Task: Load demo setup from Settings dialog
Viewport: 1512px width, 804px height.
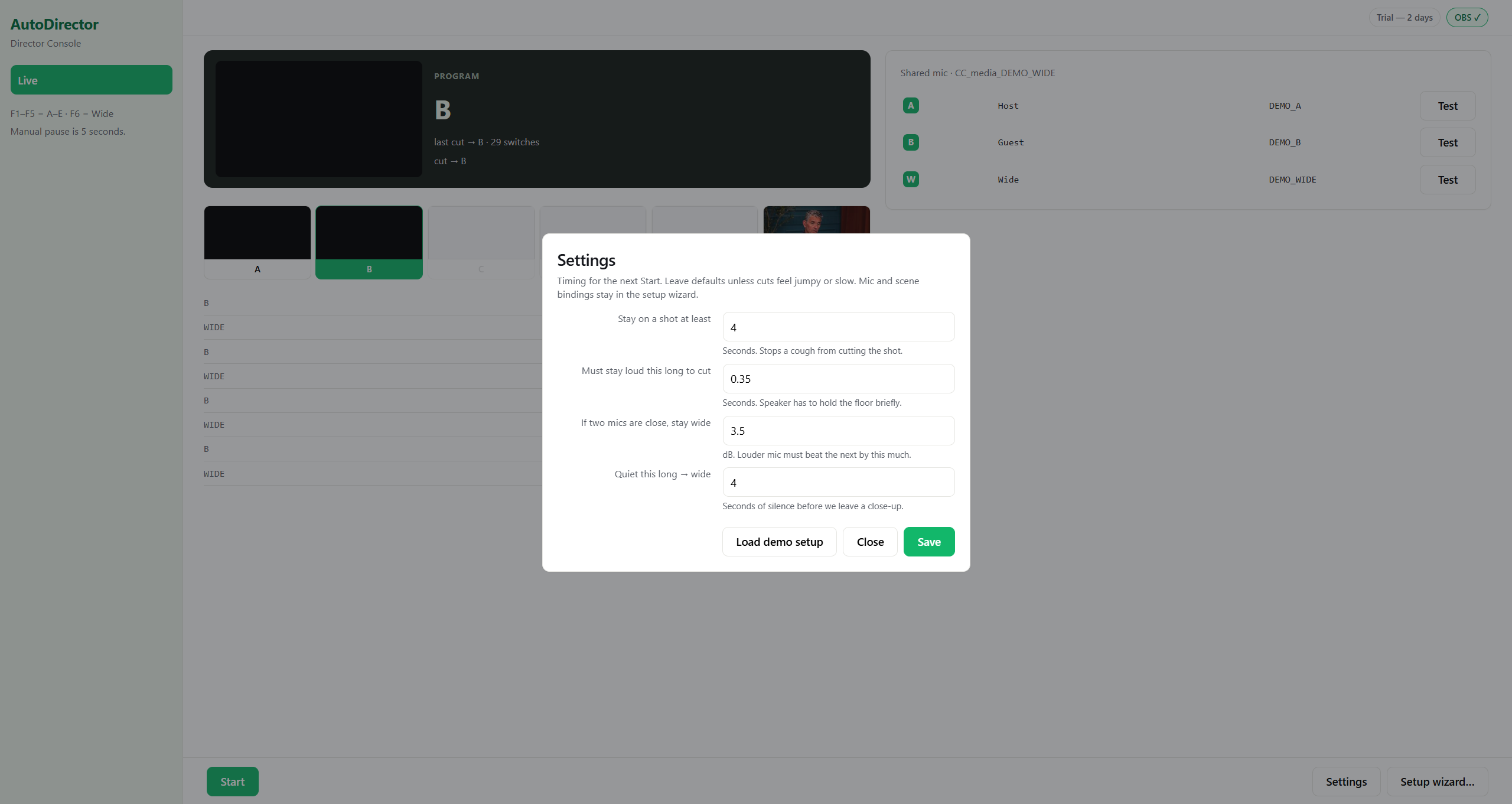Action: tap(780, 542)
